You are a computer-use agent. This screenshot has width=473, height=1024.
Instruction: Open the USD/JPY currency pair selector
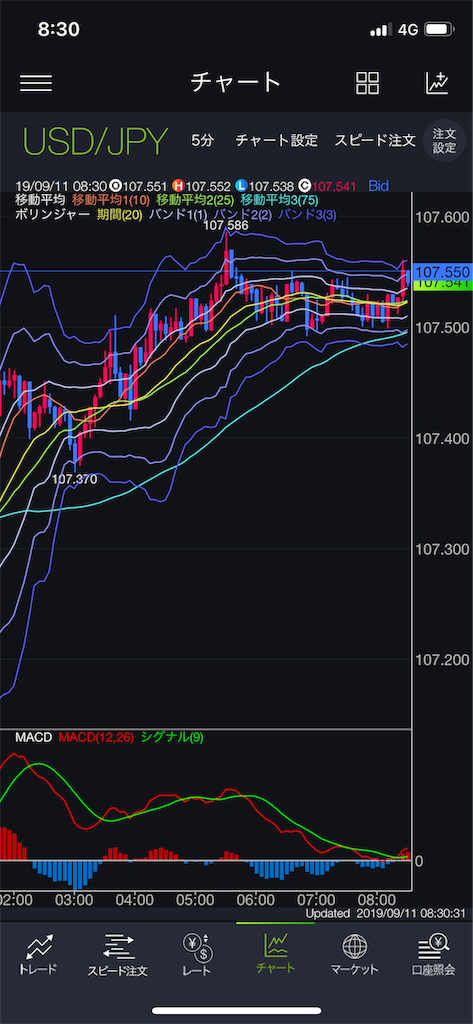pos(95,140)
